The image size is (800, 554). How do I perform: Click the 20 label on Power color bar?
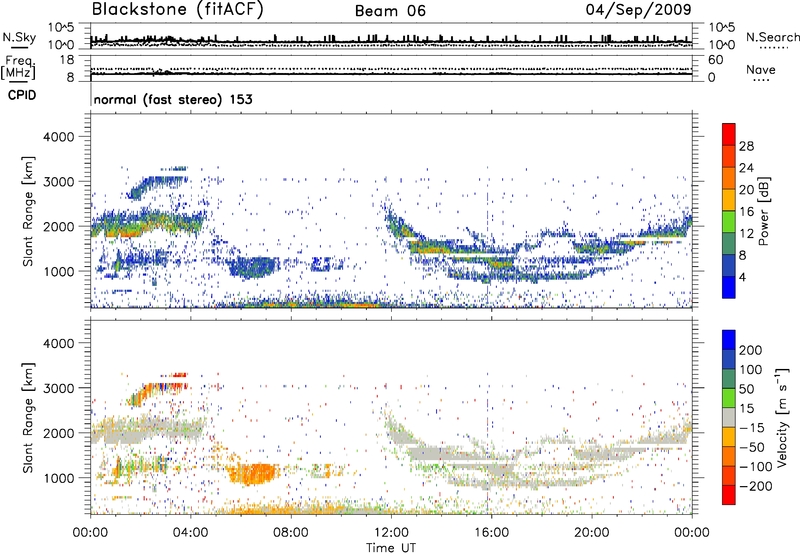pos(746,190)
